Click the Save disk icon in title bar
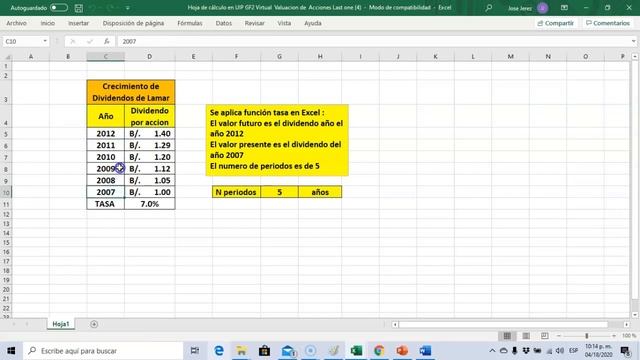Screen dimensions: 640x360 79,8
